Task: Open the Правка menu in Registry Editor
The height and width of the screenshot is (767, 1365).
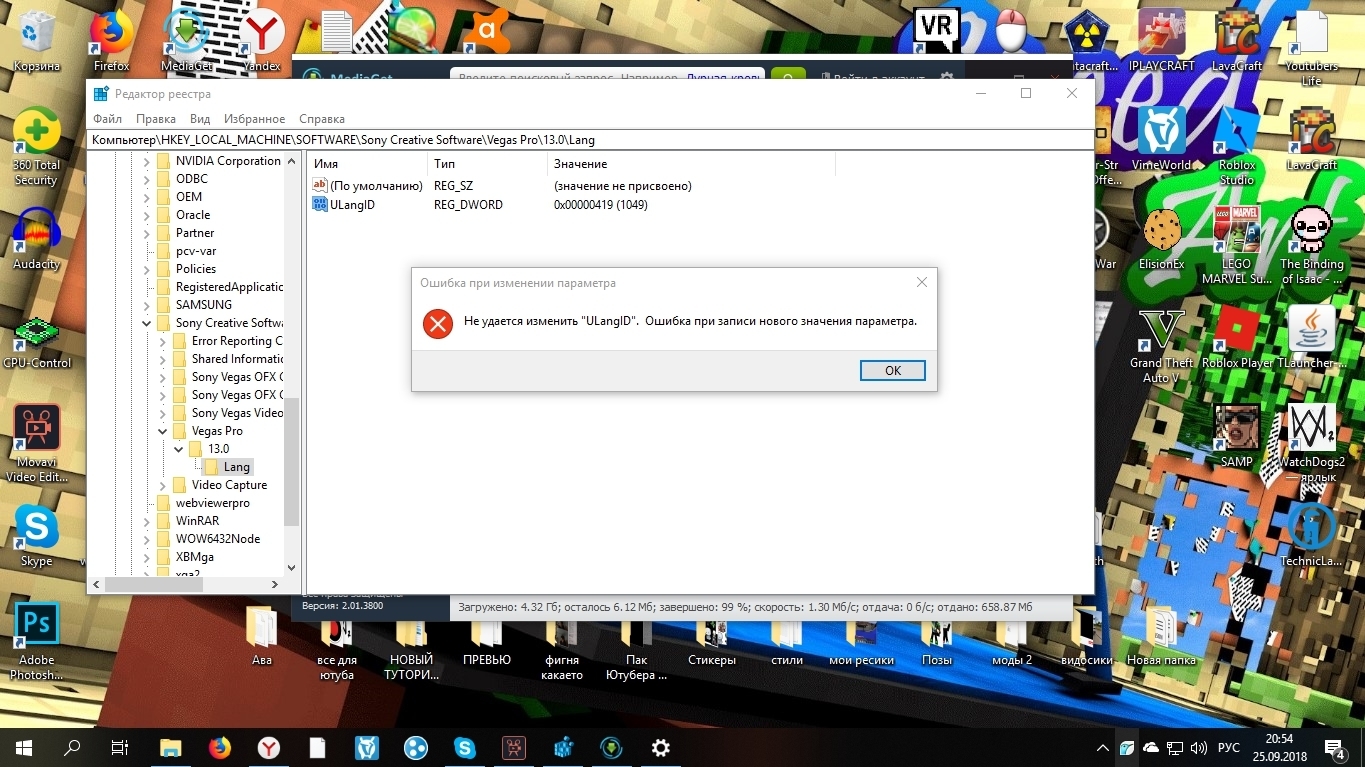Action: coord(155,118)
